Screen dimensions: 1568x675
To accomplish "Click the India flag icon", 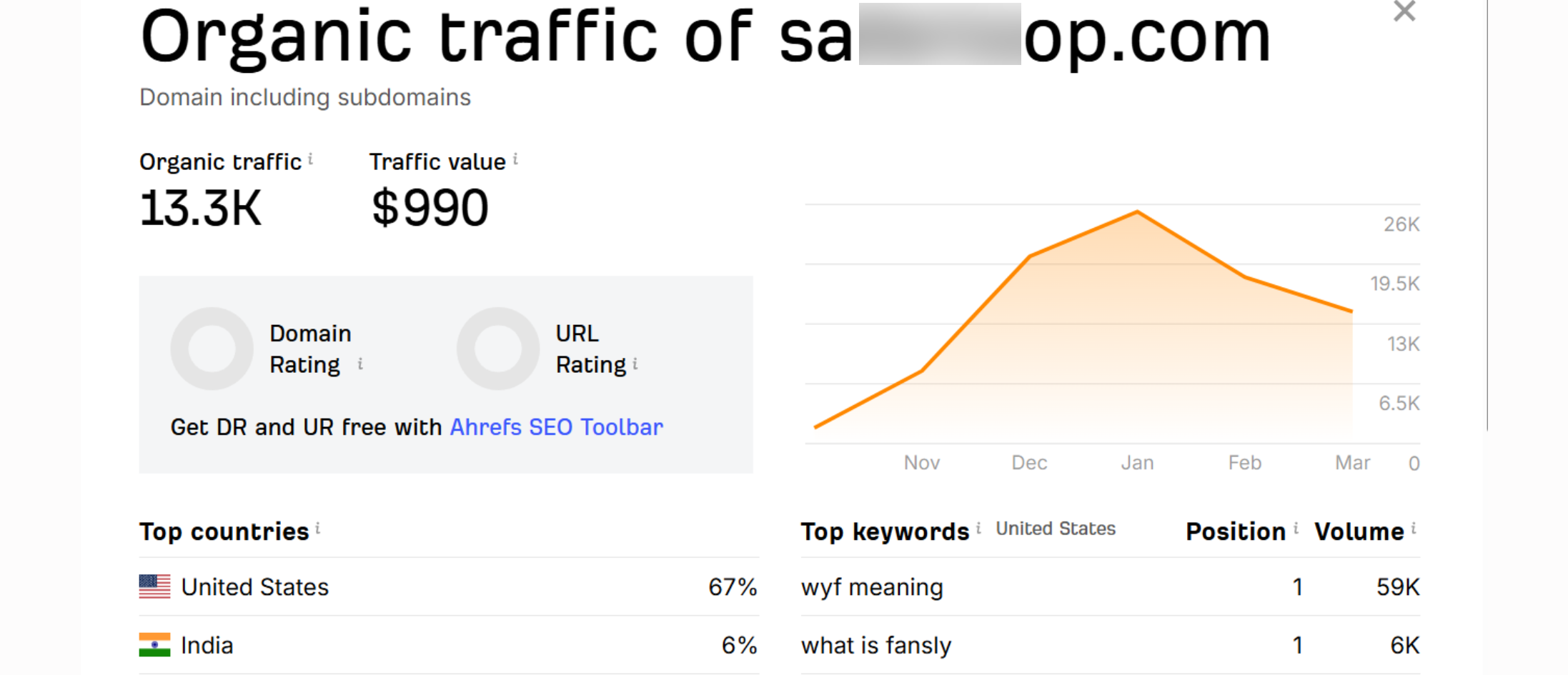I will pyautogui.click(x=154, y=645).
